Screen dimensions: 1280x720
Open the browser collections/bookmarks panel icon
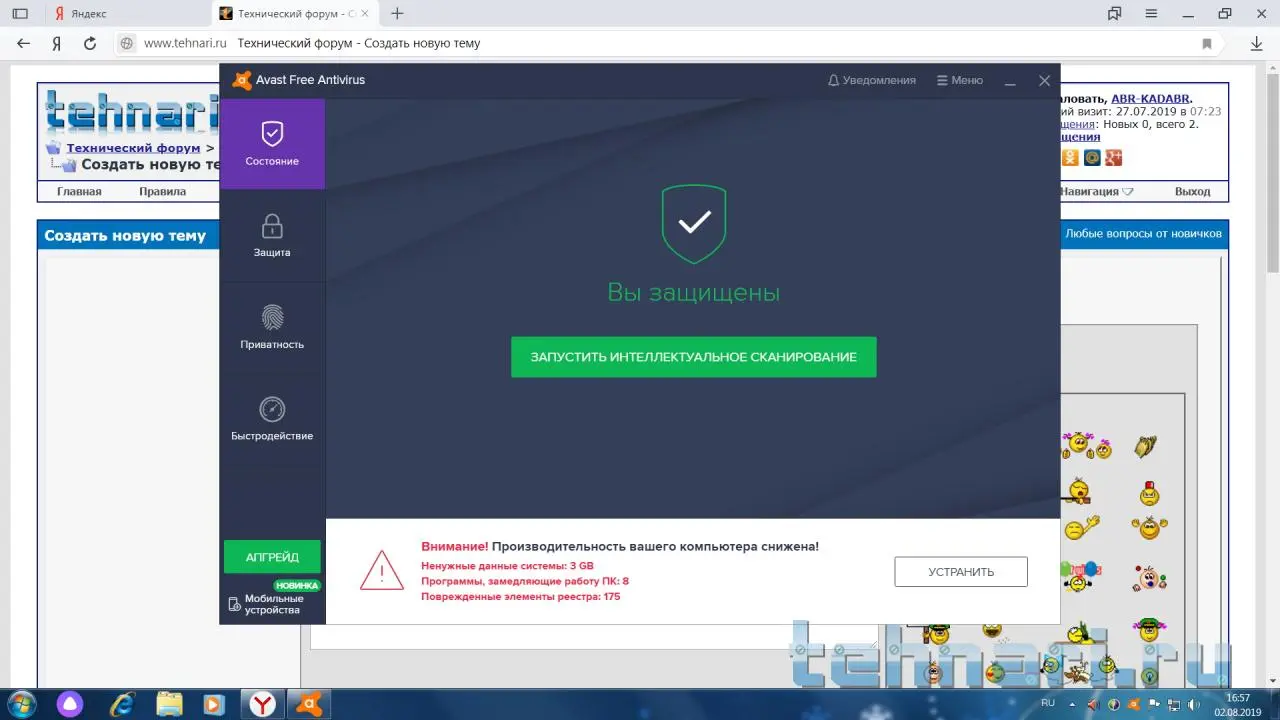tap(1115, 13)
